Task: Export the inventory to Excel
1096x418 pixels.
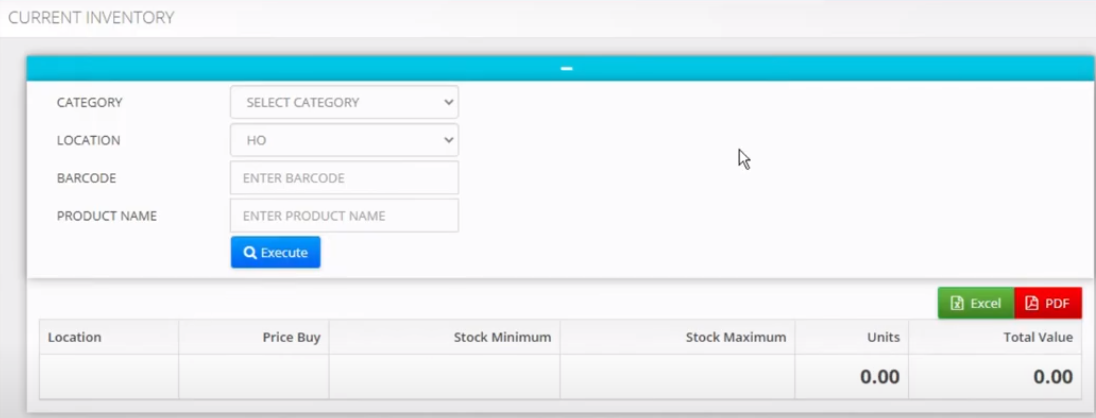Action: point(976,303)
